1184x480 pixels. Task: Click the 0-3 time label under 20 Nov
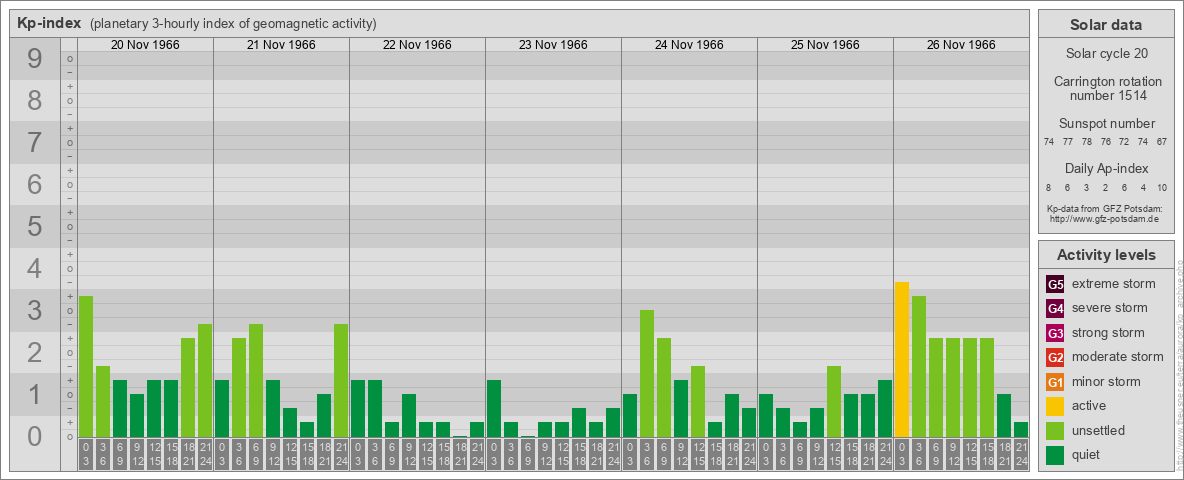[x=86, y=455]
